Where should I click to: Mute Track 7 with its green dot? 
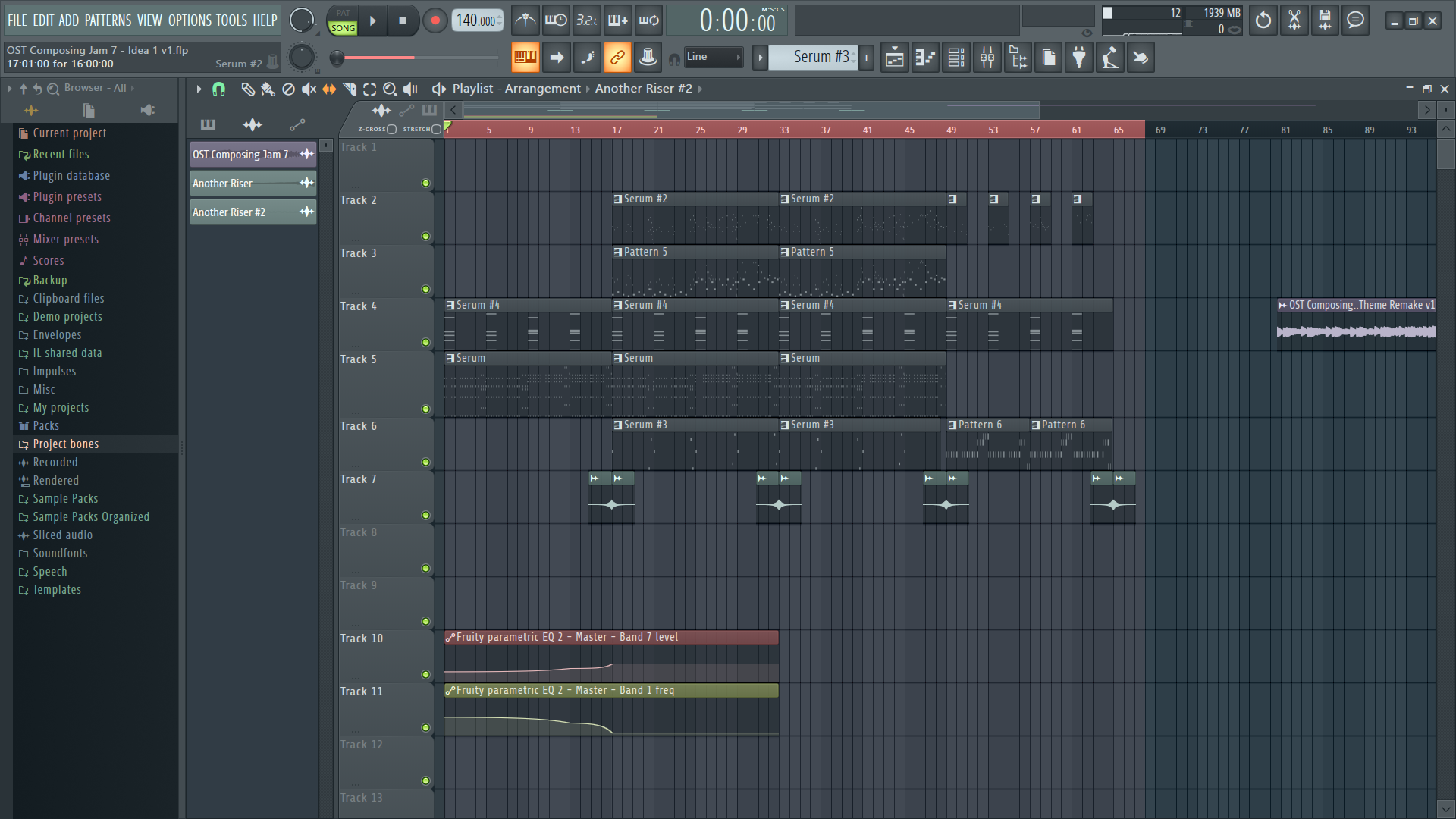(x=425, y=515)
